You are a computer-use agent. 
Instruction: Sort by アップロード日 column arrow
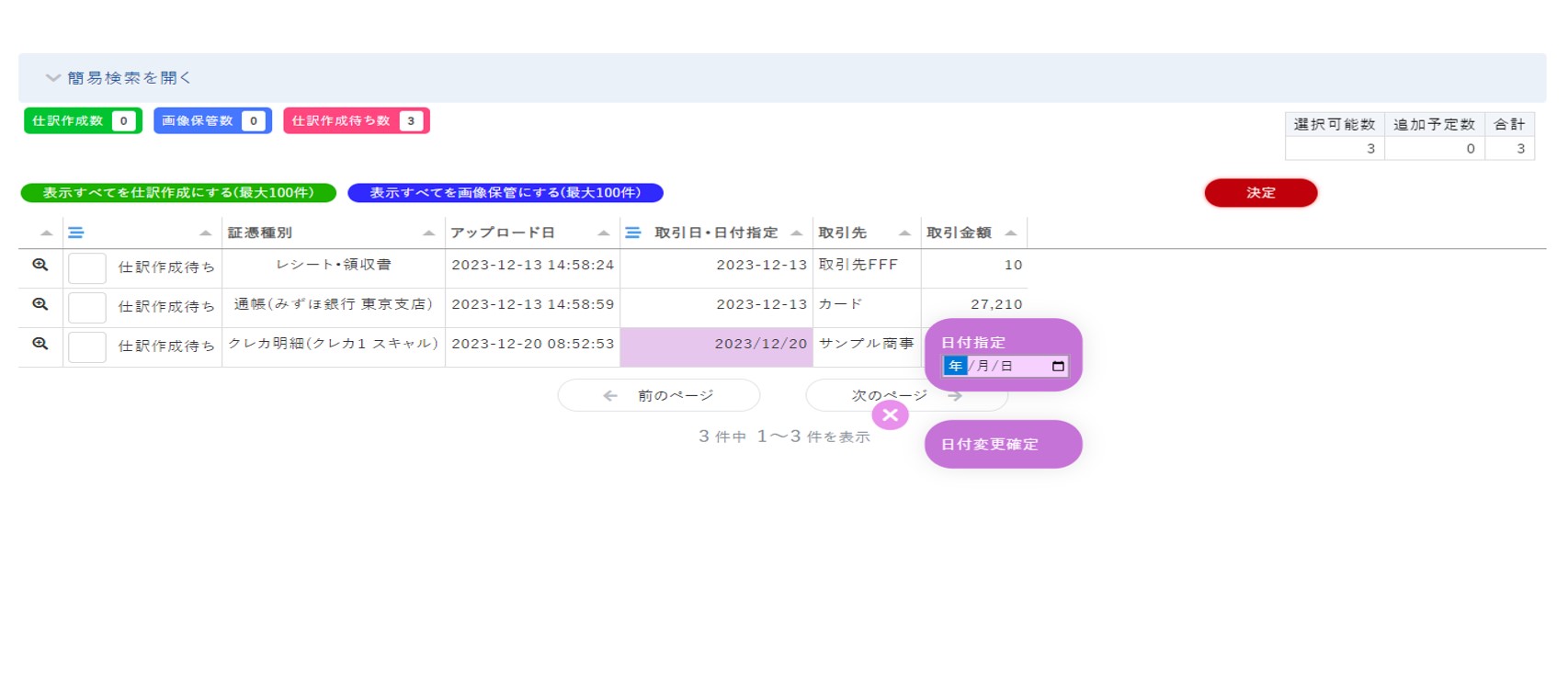point(603,233)
